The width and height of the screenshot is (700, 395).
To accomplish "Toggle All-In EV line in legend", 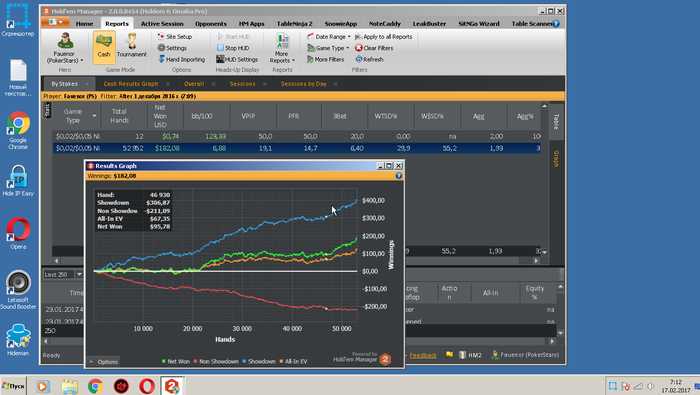I will pyautogui.click(x=293, y=362).
